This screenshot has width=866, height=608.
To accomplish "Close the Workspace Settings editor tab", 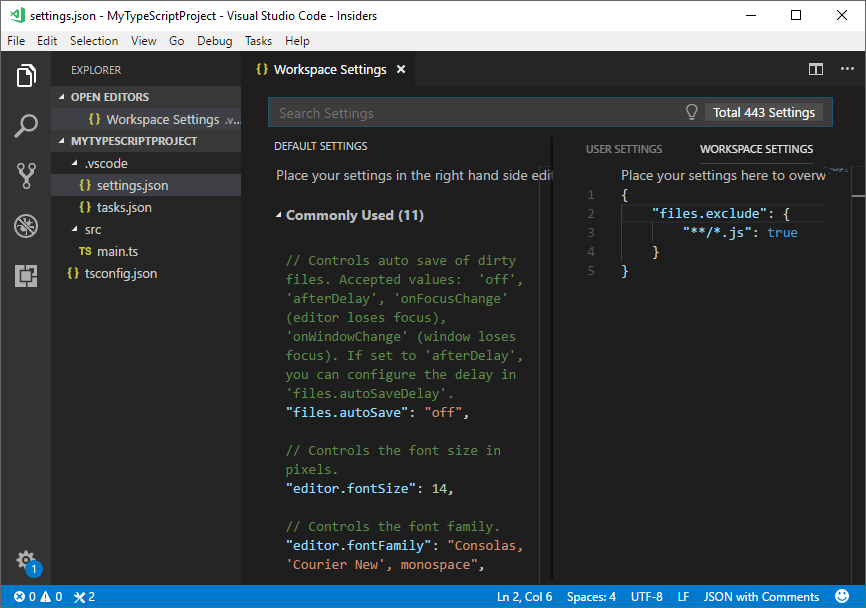I will click(x=401, y=69).
